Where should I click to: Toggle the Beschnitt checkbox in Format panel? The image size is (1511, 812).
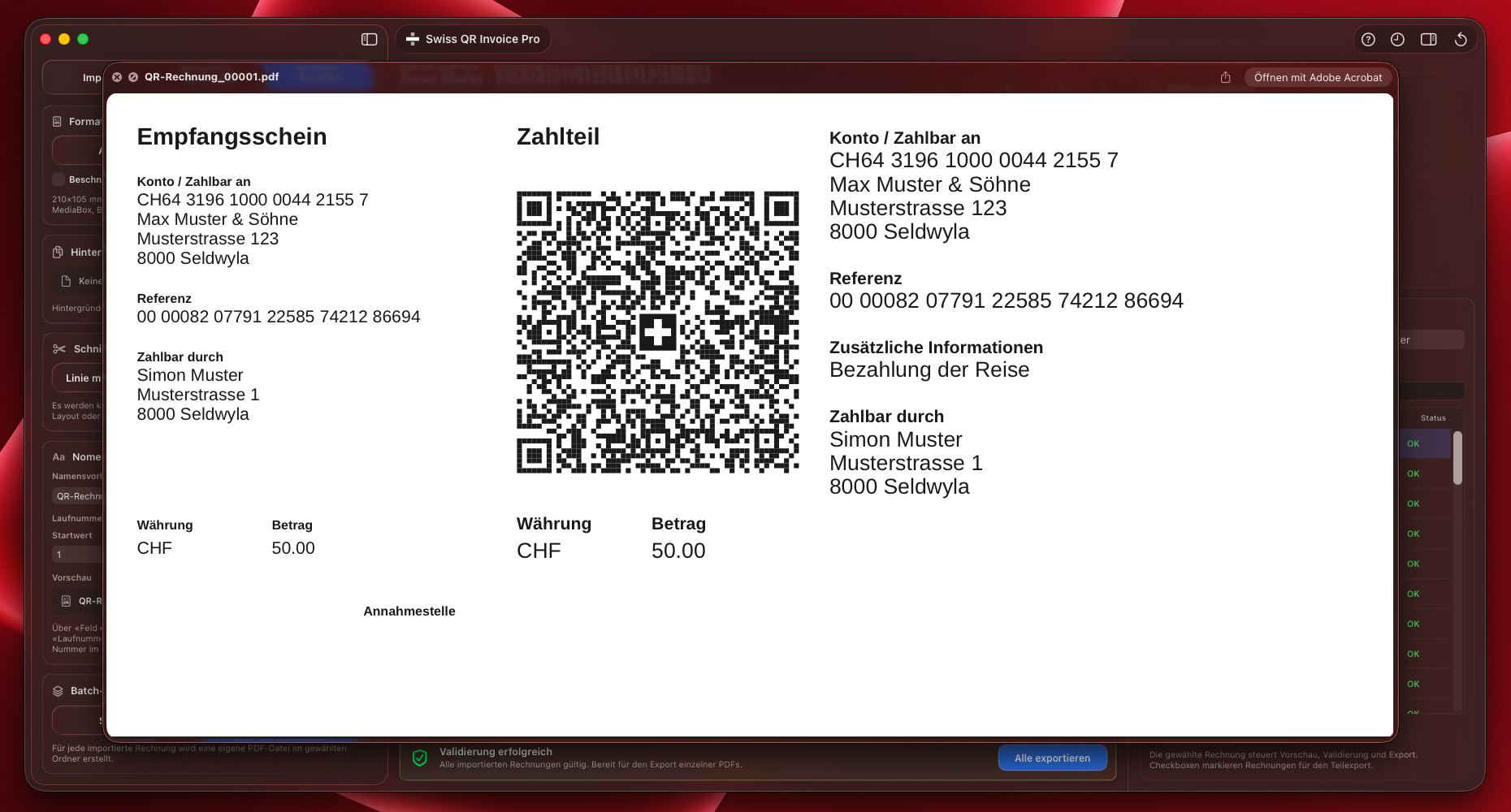click(x=58, y=179)
